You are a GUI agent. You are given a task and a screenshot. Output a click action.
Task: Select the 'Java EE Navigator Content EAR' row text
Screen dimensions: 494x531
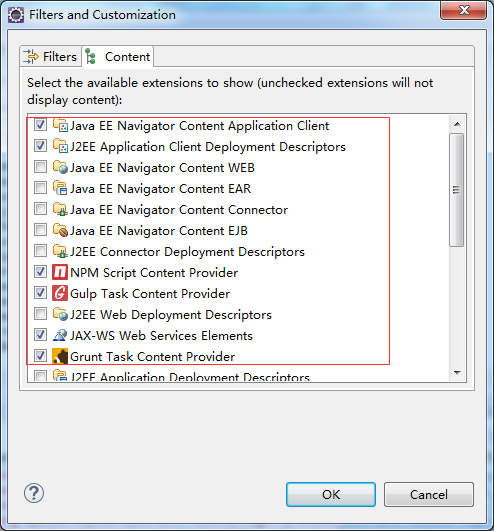[160, 189]
